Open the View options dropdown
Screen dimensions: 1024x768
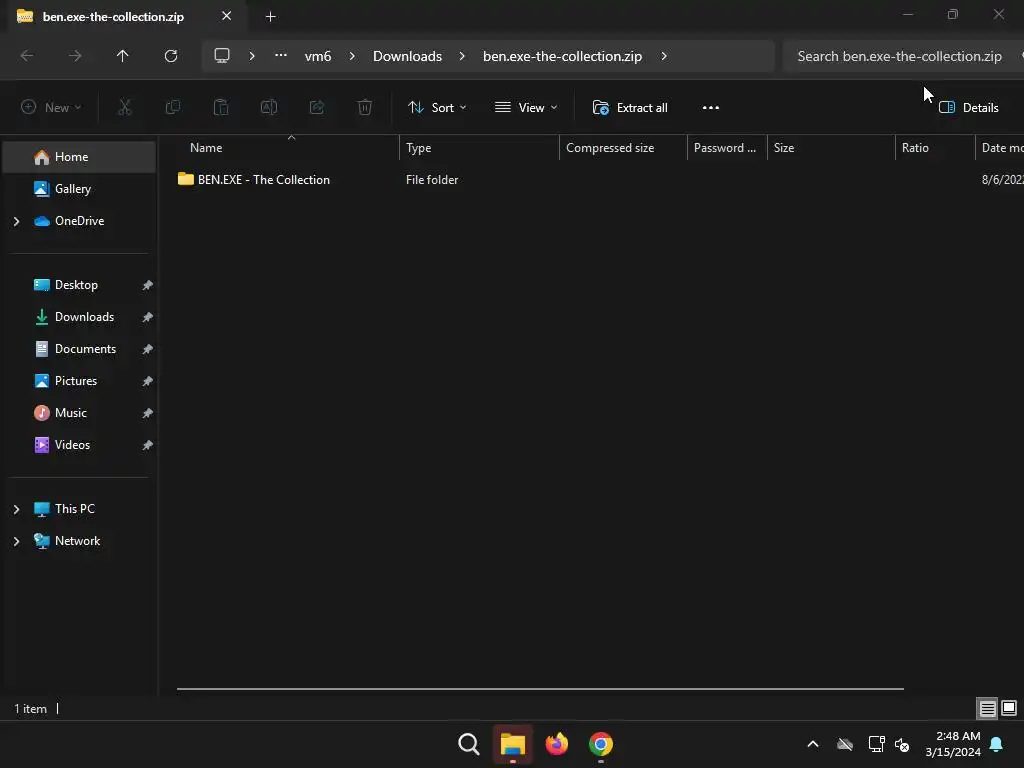(526, 107)
